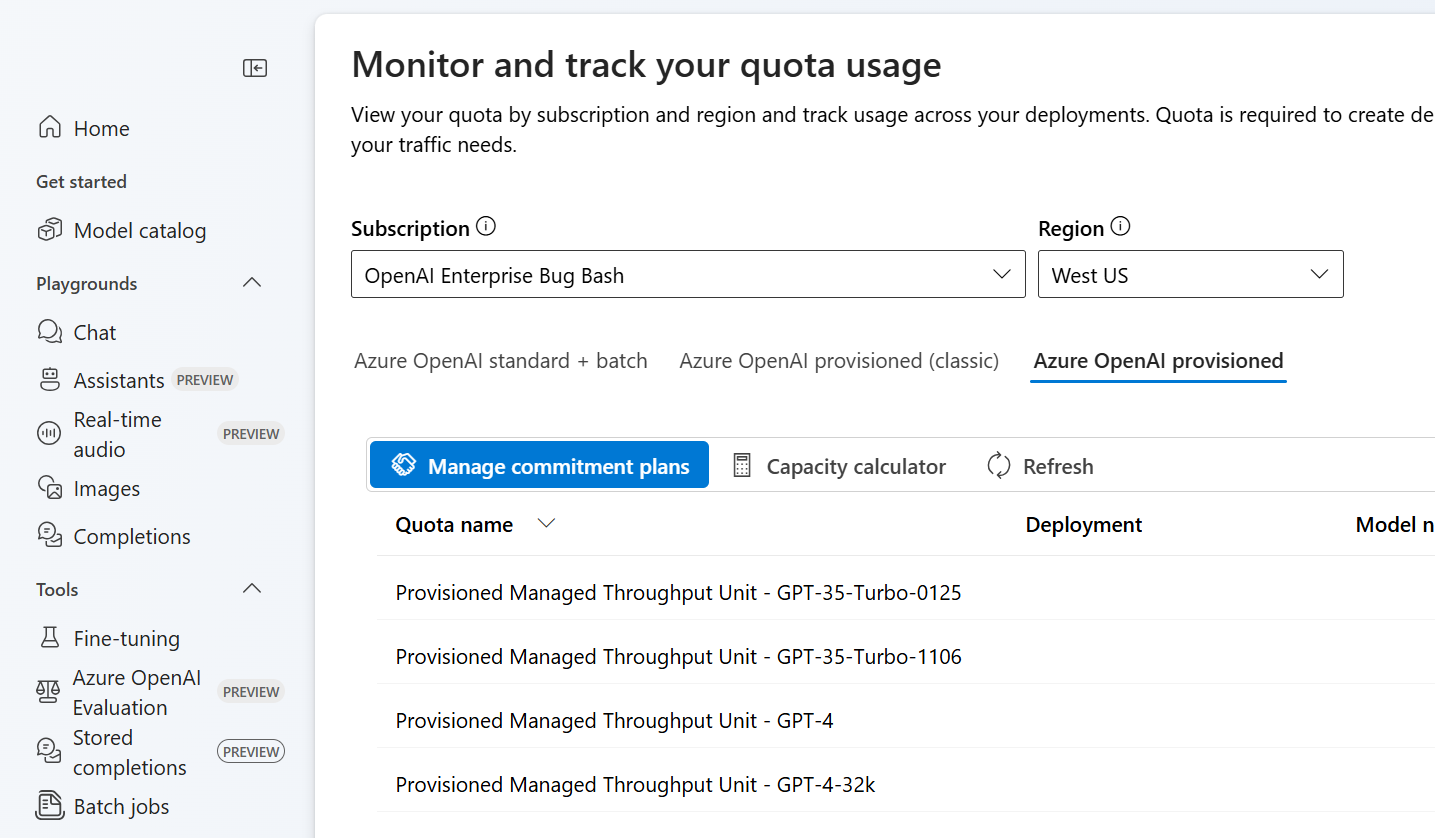Switch to Azure OpenAI provisioned (classic) tab
Screen dimensions: 1435x838
(x=839, y=361)
